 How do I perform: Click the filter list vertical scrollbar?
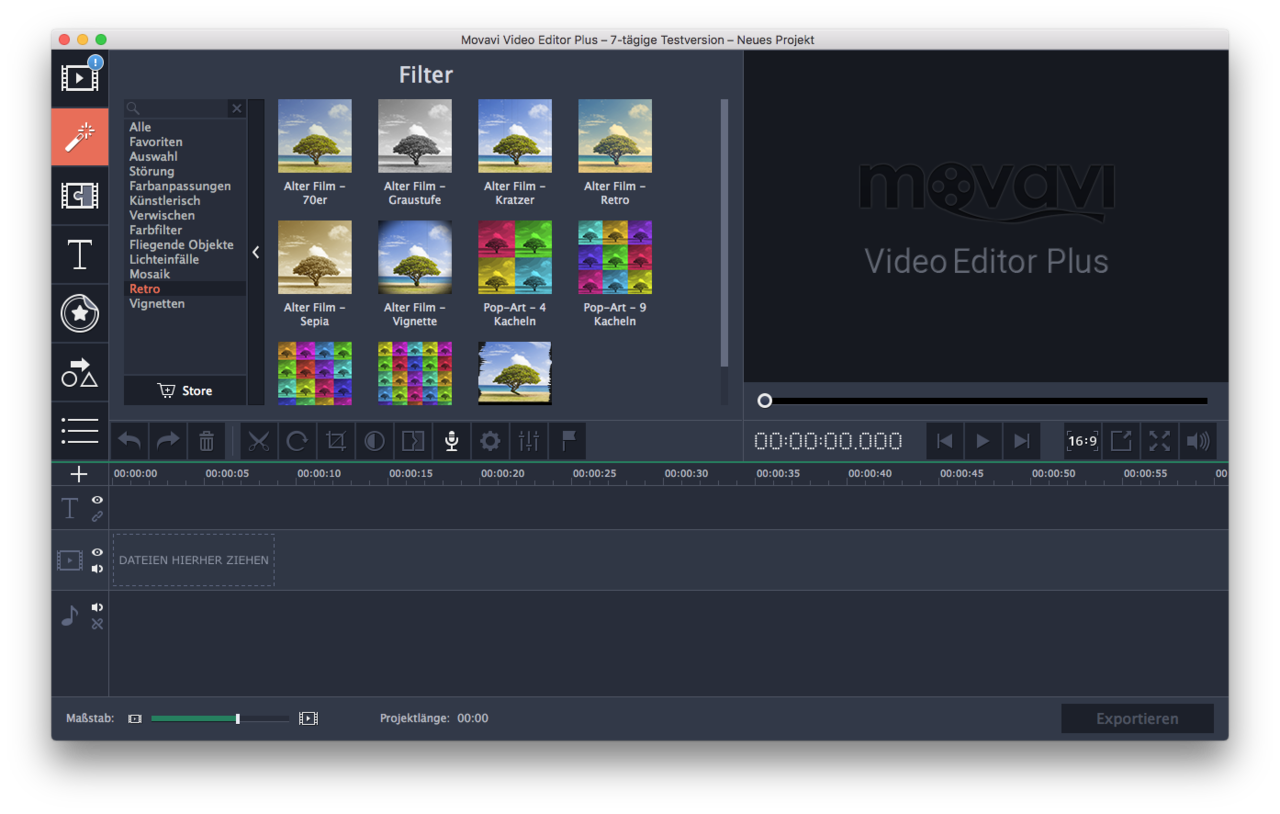[x=724, y=232]
